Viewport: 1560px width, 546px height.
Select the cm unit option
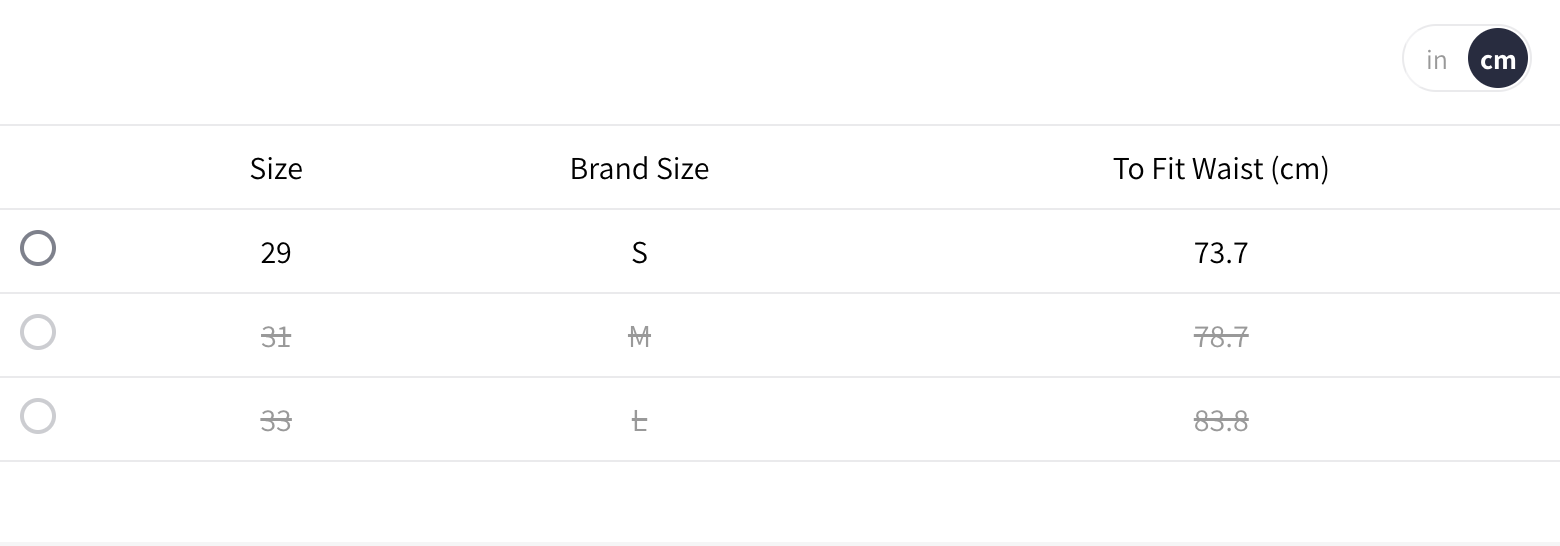1497,60
